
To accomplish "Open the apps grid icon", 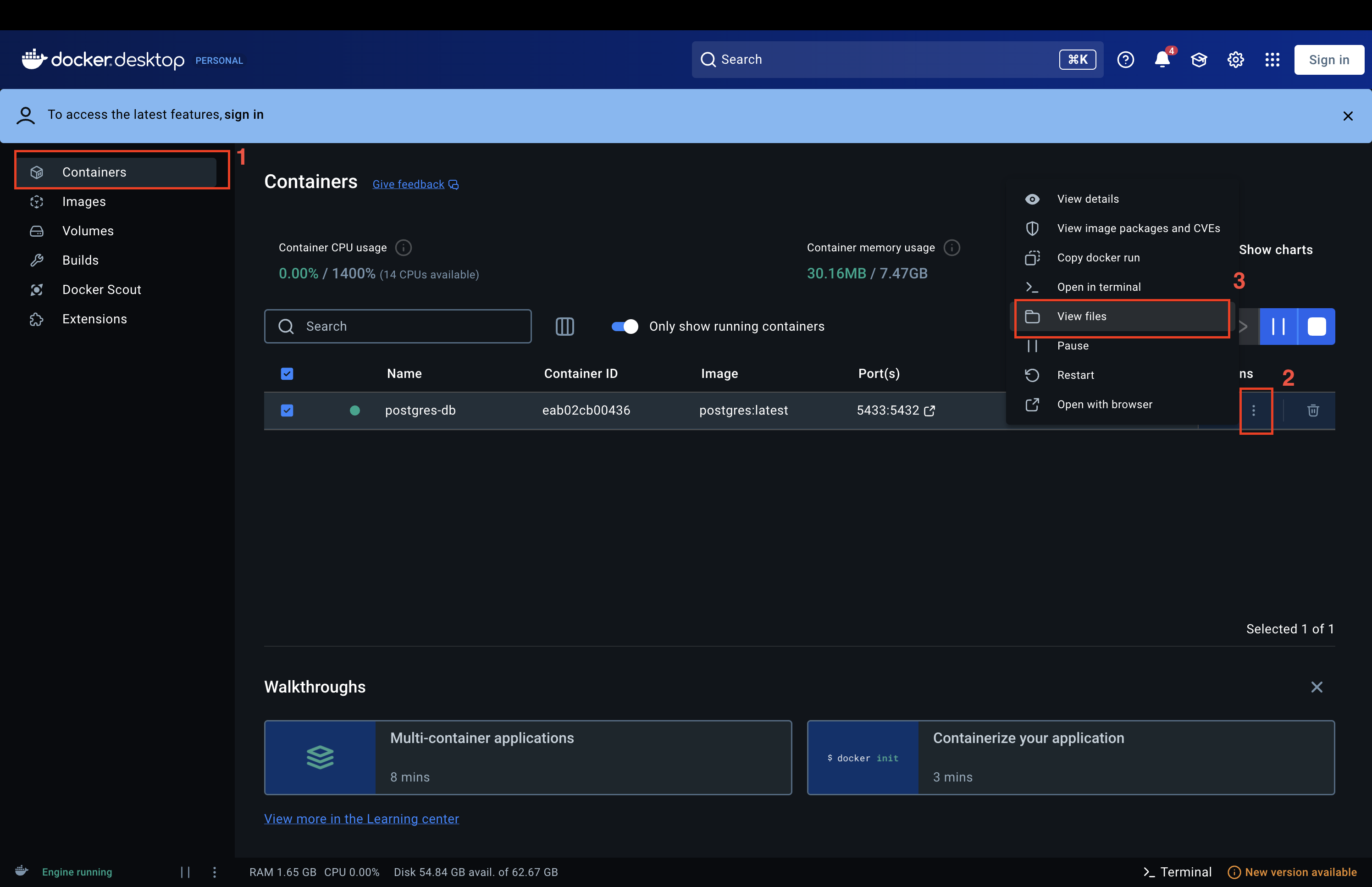I will [x=1272, y=60].
